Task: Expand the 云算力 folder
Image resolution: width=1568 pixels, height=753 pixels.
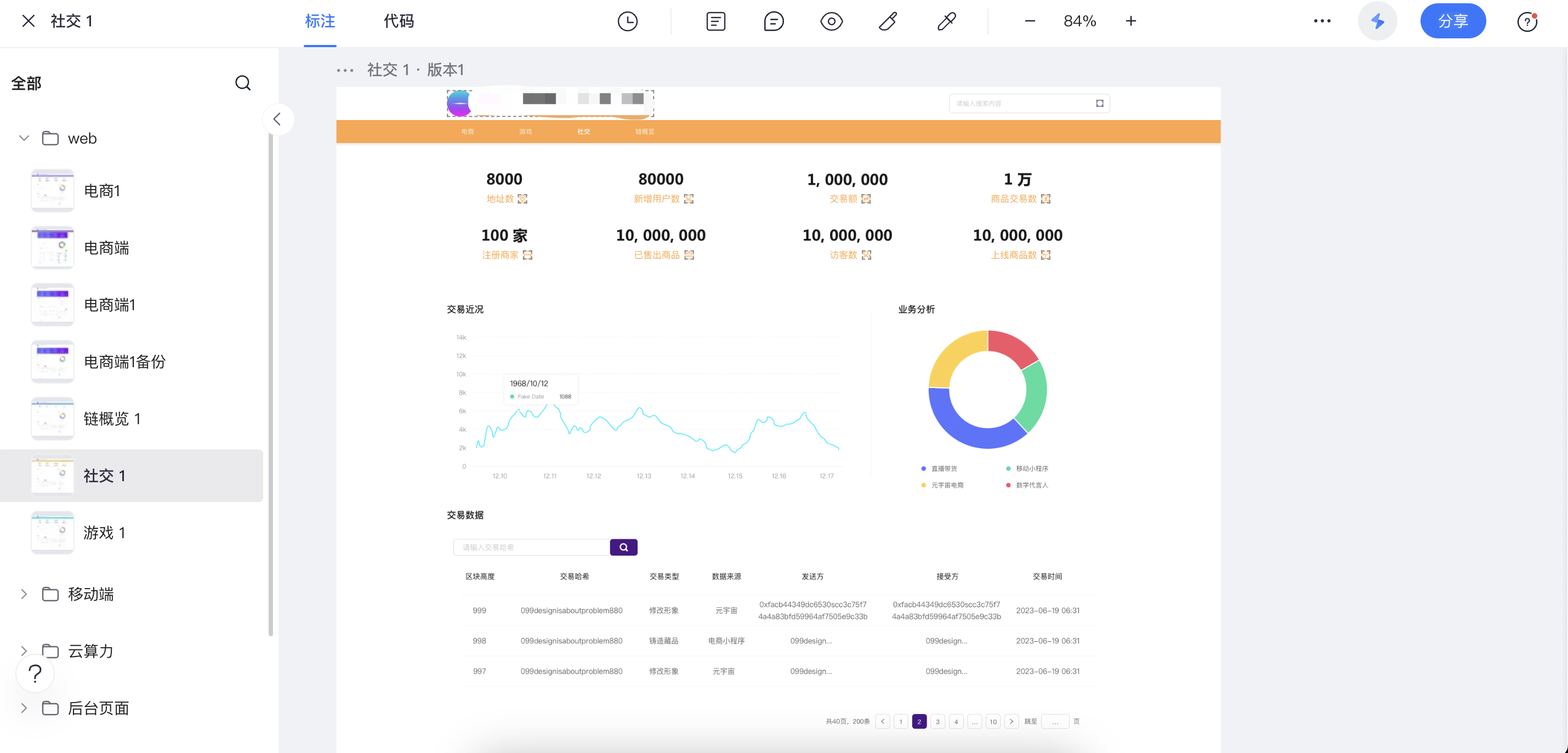Action: coord(24,651)
